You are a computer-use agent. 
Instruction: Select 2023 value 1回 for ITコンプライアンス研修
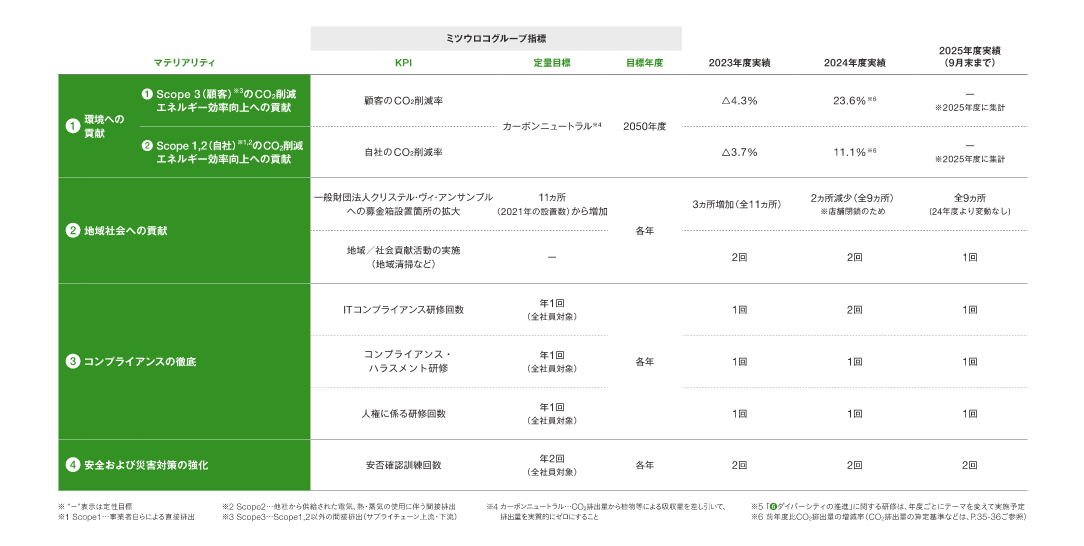click(x=739, y=310)
